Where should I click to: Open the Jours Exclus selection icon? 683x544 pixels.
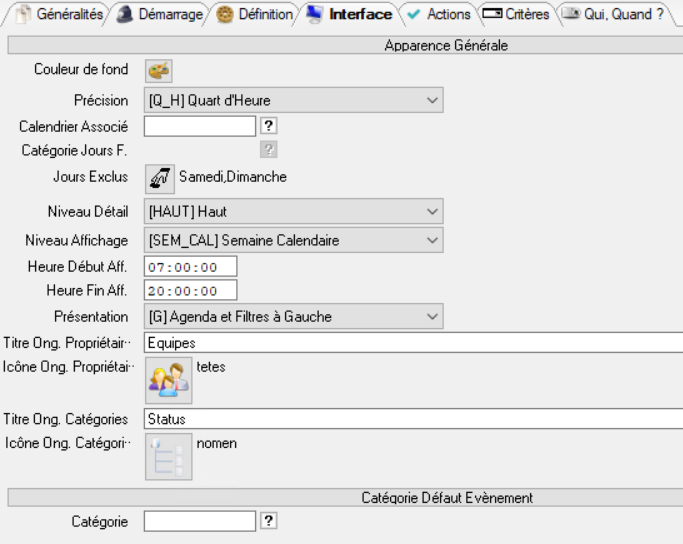[159, 177]
